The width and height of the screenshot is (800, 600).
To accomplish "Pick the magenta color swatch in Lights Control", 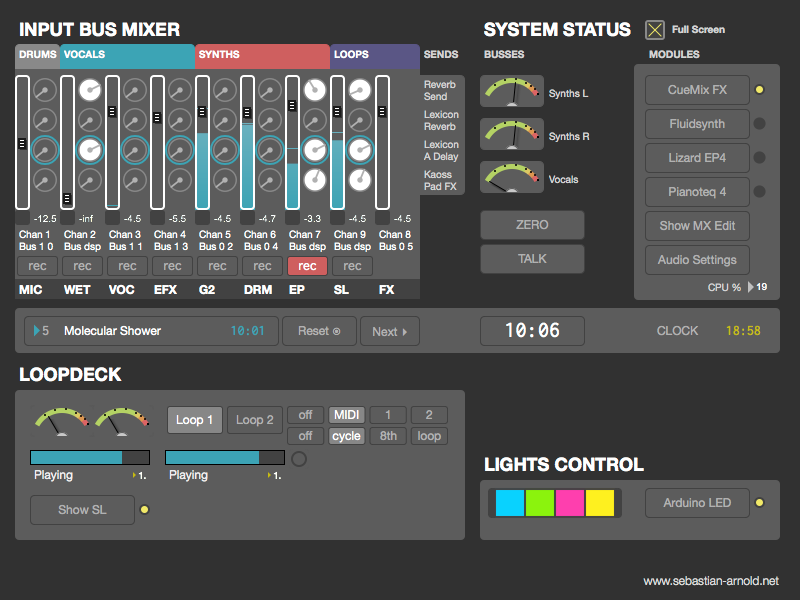I will click(x=570, y=503).
